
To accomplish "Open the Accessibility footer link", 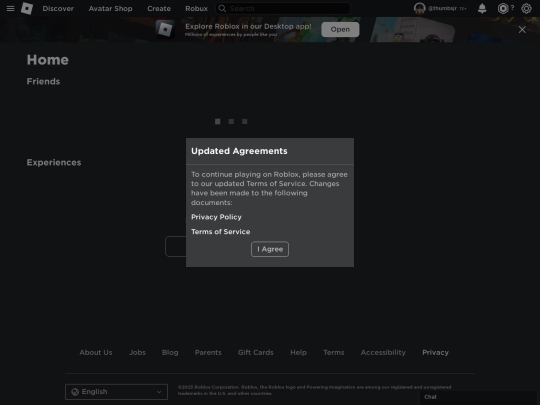I will (x=383, y=352).
